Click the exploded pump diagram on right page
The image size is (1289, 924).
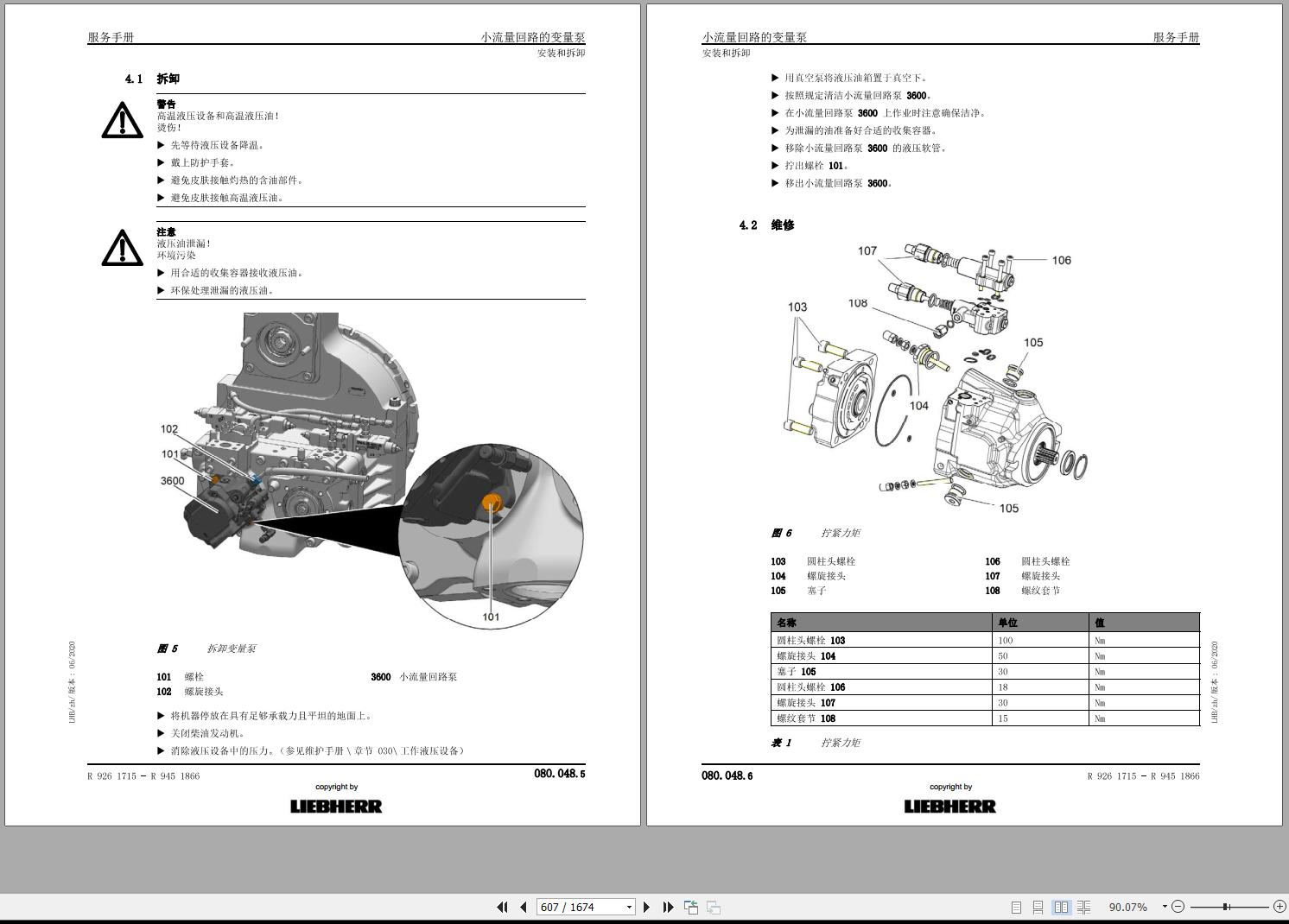pyautogui.click(x=937, y=380)
